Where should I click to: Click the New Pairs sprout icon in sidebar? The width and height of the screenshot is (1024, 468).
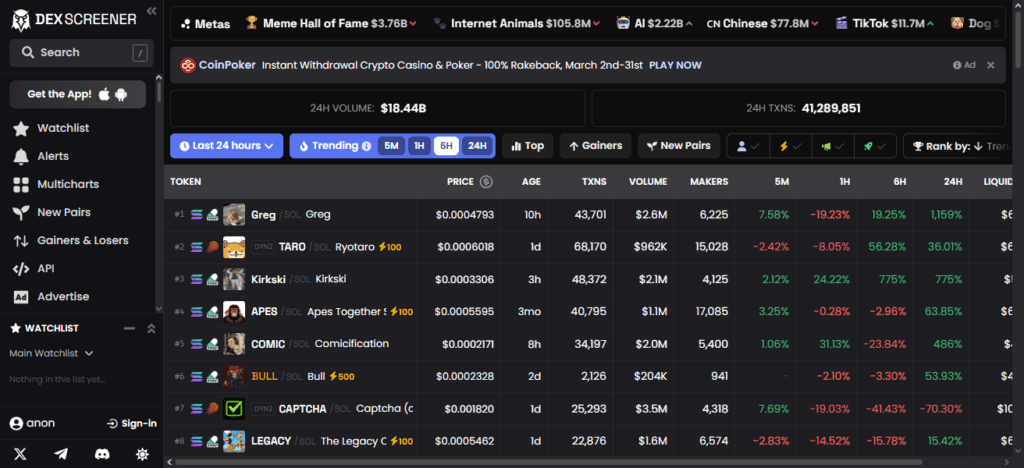[21, 212]
